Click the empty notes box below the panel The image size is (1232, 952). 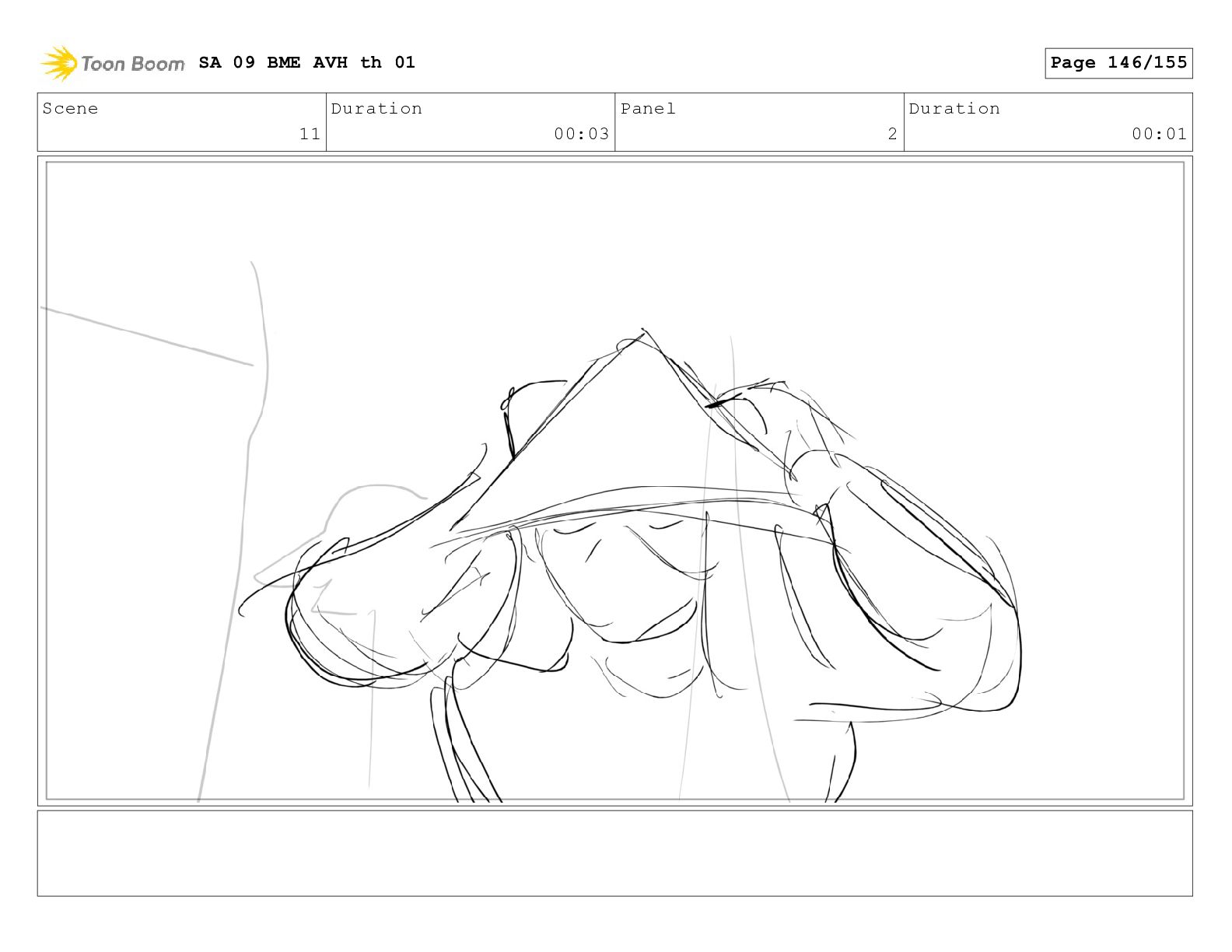615,853
